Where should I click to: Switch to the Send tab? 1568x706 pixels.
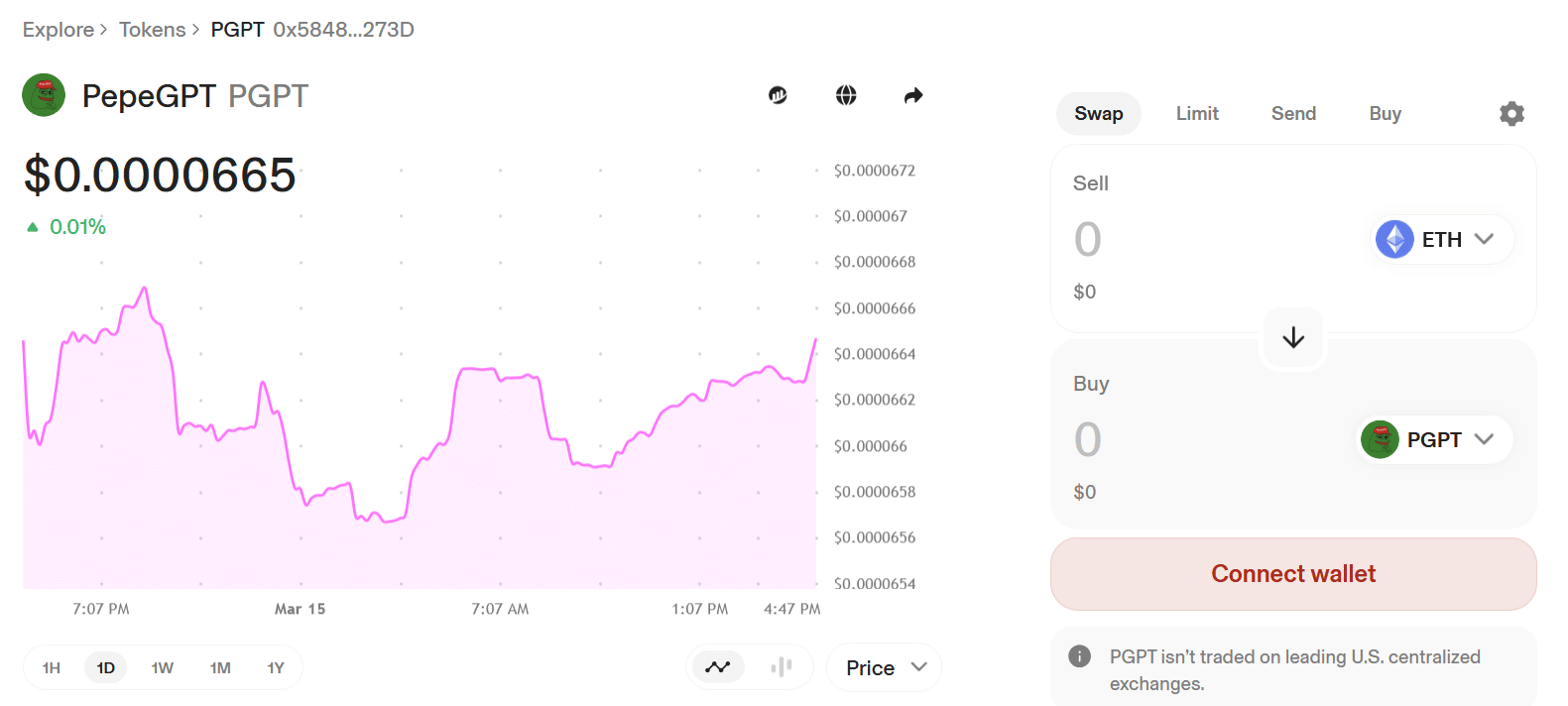click(1293, 114)
